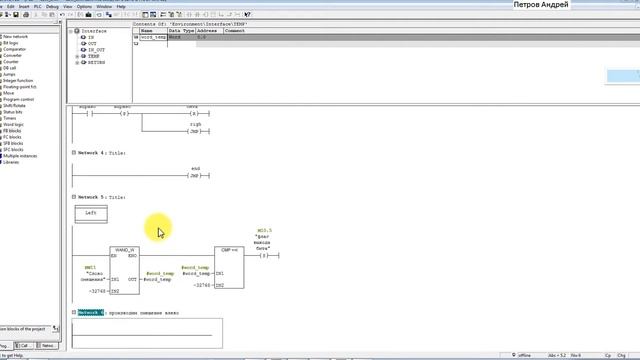Click the Print toolbar icon

pos(26,15)
